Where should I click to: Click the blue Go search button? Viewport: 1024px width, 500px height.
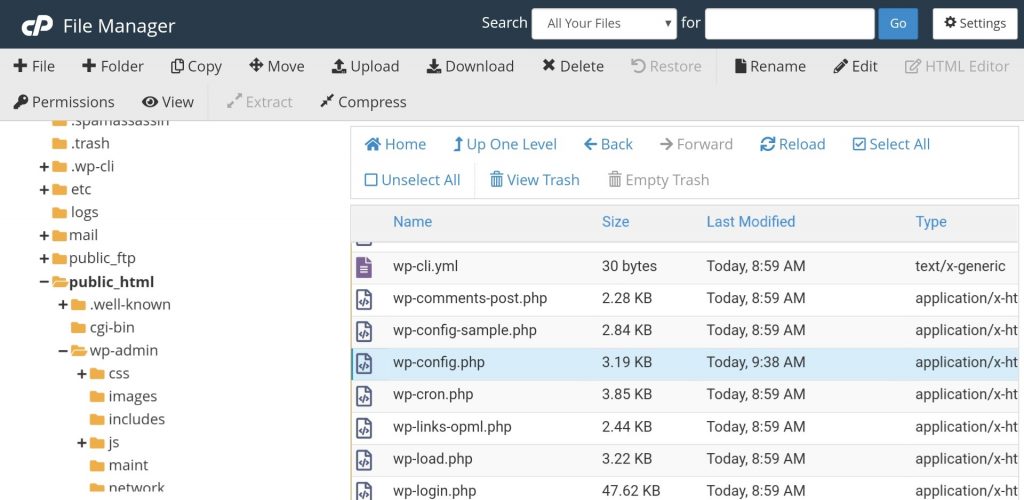click(898, 23)
